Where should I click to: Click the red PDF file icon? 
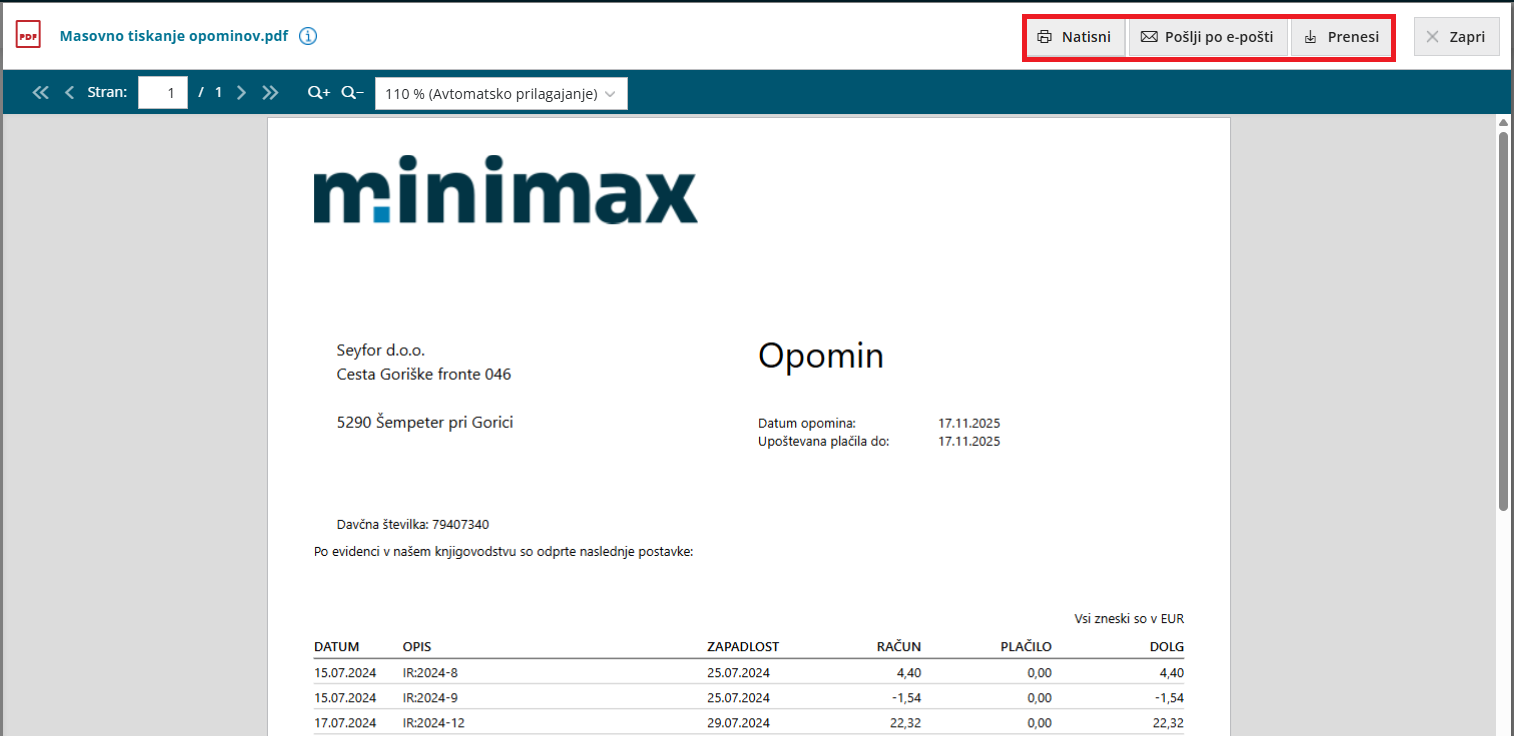tap(28, 36)
